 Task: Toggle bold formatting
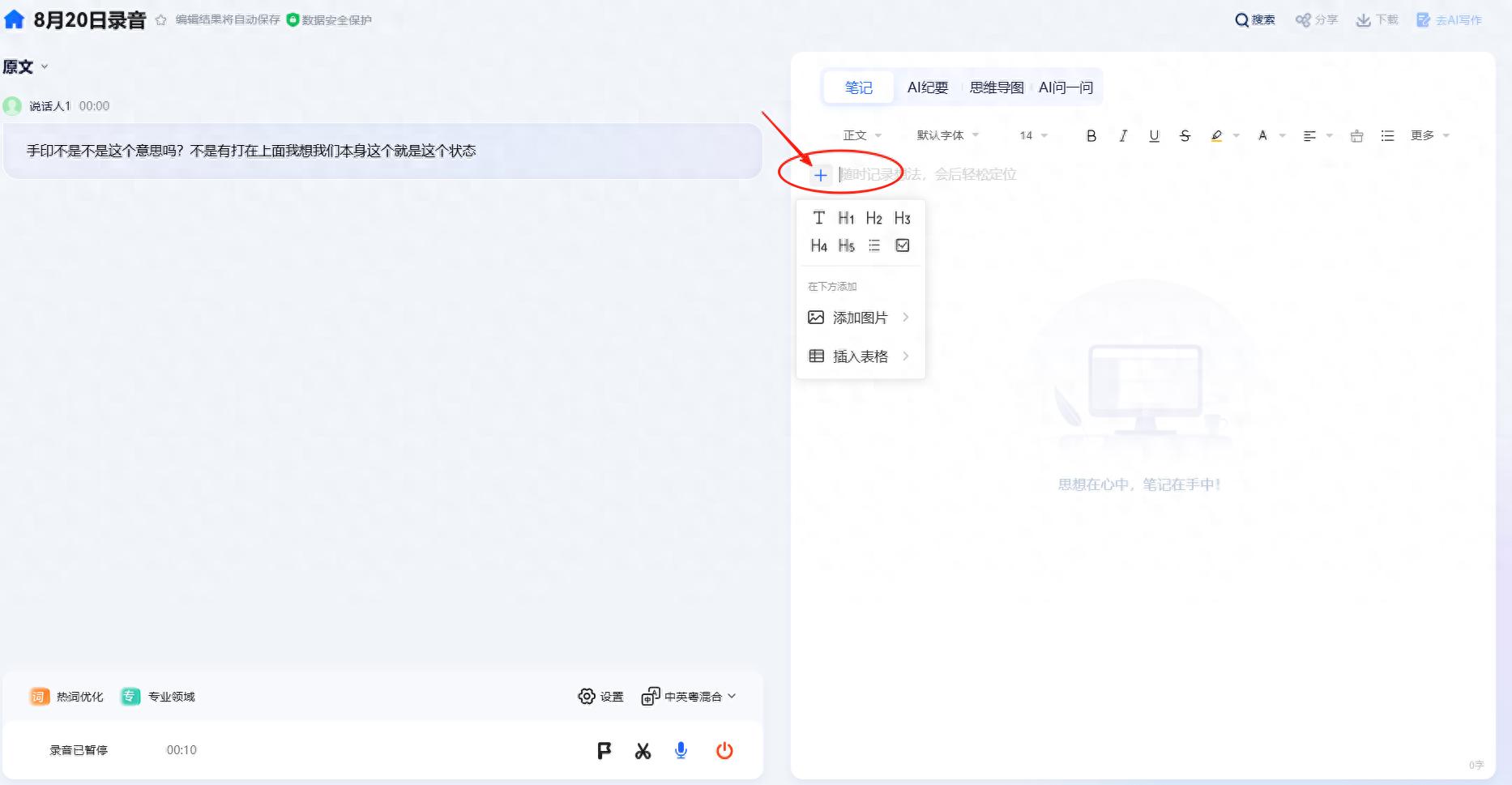click(x=1091, y=136)
